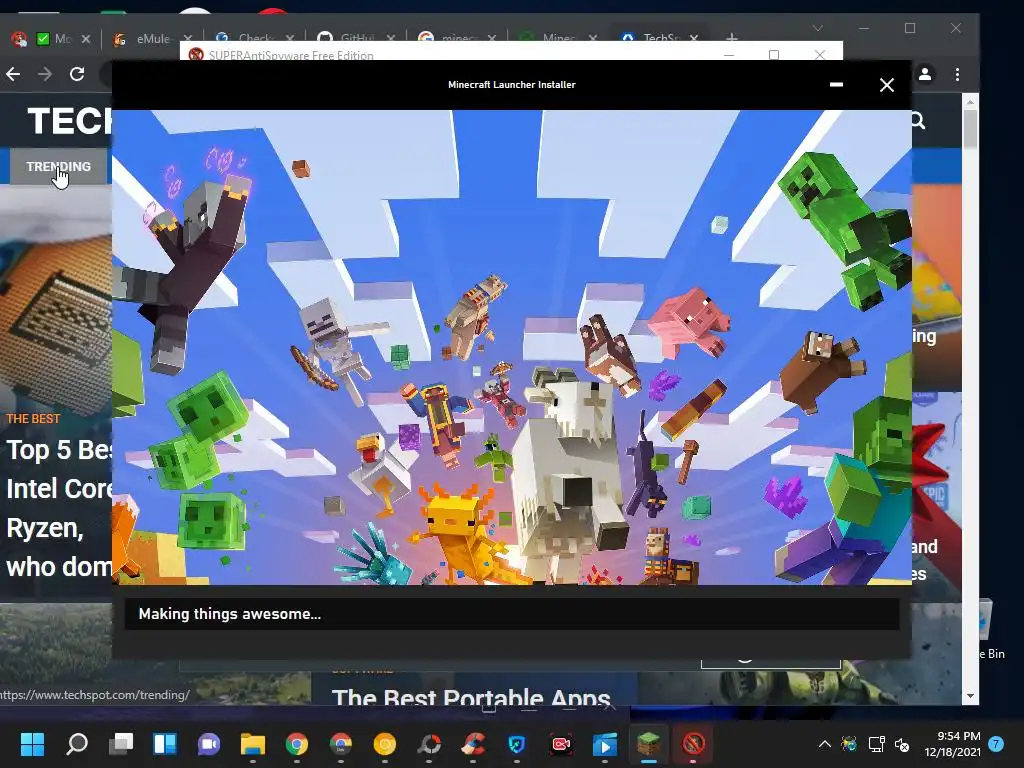Click the scrollbar up arrow in Chrome
This screenshot has width=1024, height=768.
[x=970, y=102]
